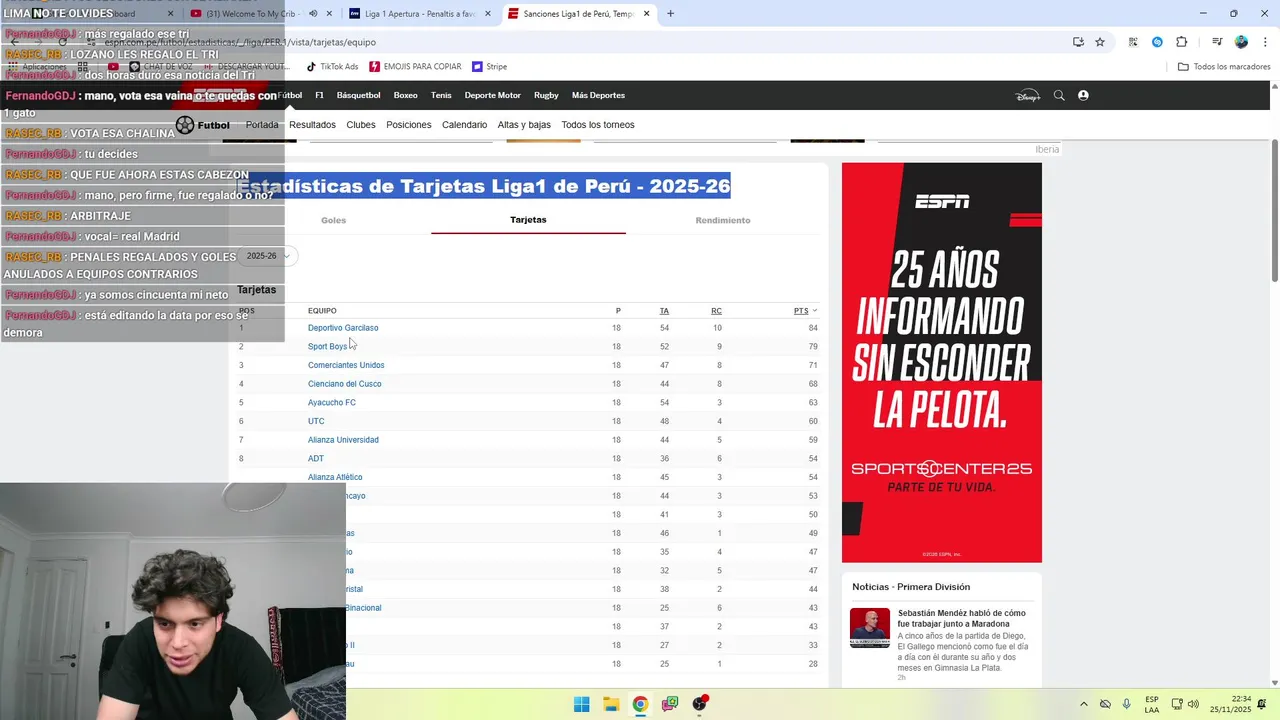Open the TikTok Ads bookmark

[x=332, y=67]
